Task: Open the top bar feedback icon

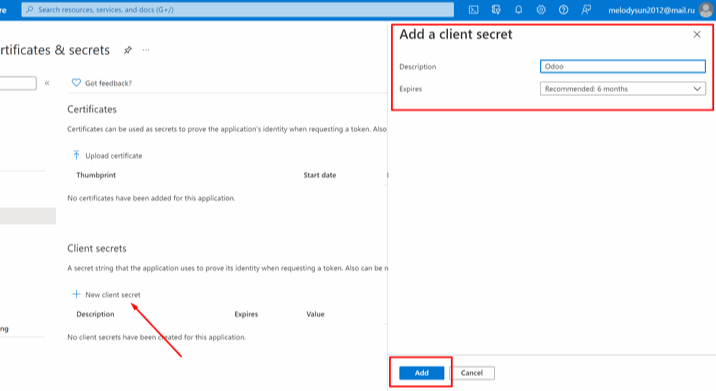Action: pyautogui.click(x=586, y=10)
